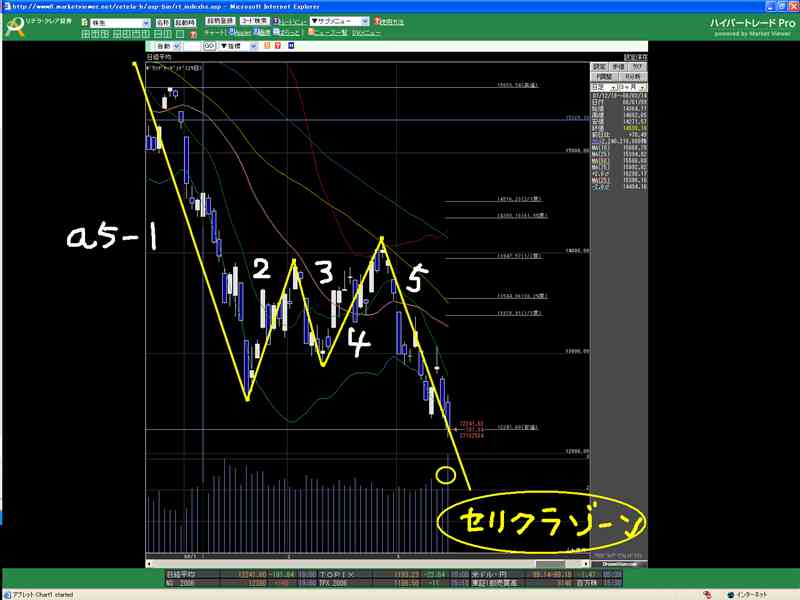Click the 設定 tab button in side panel
Image resolution: width=800 pixels, height=600 pixels.
click(x=599, y=67)
